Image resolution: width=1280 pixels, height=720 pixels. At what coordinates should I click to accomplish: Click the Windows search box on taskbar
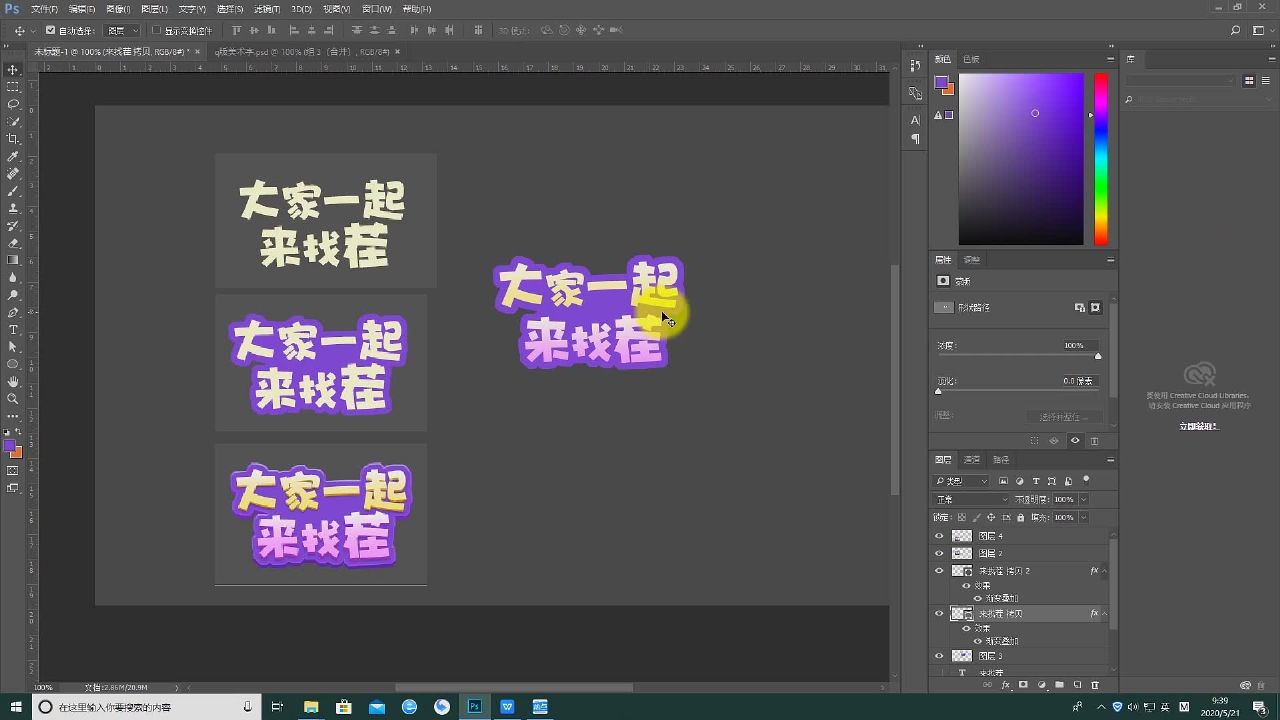146,707
